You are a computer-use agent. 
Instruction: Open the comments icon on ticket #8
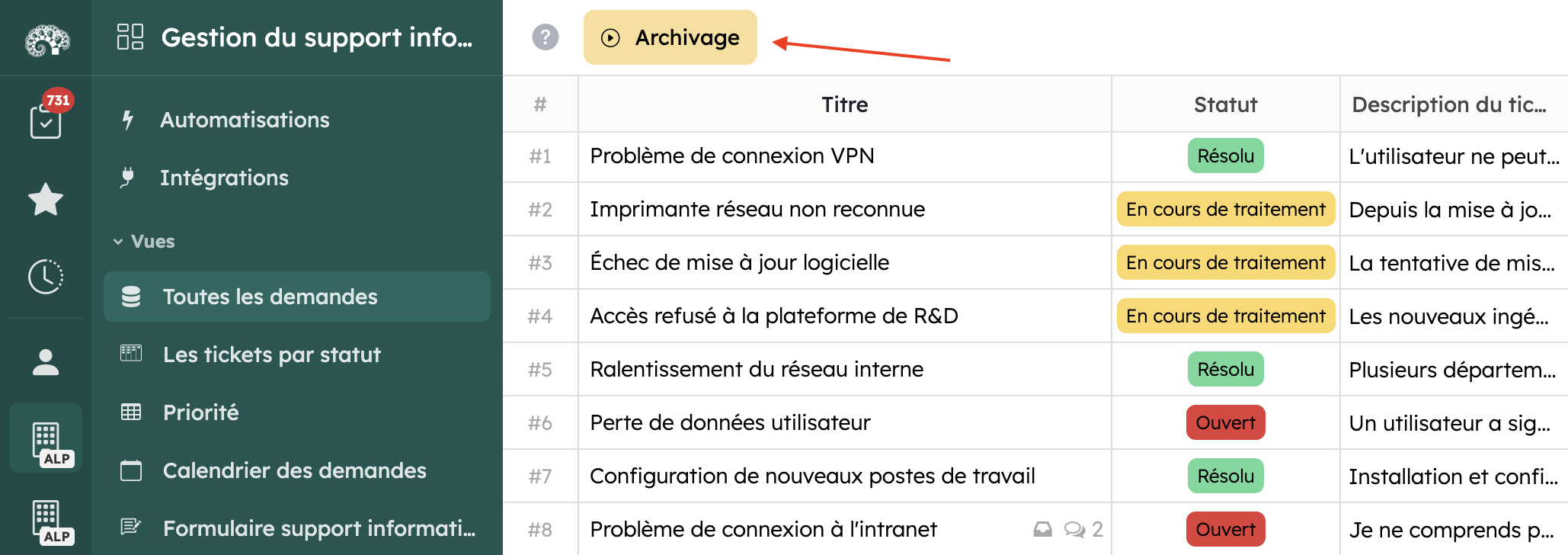[1075, 529]
